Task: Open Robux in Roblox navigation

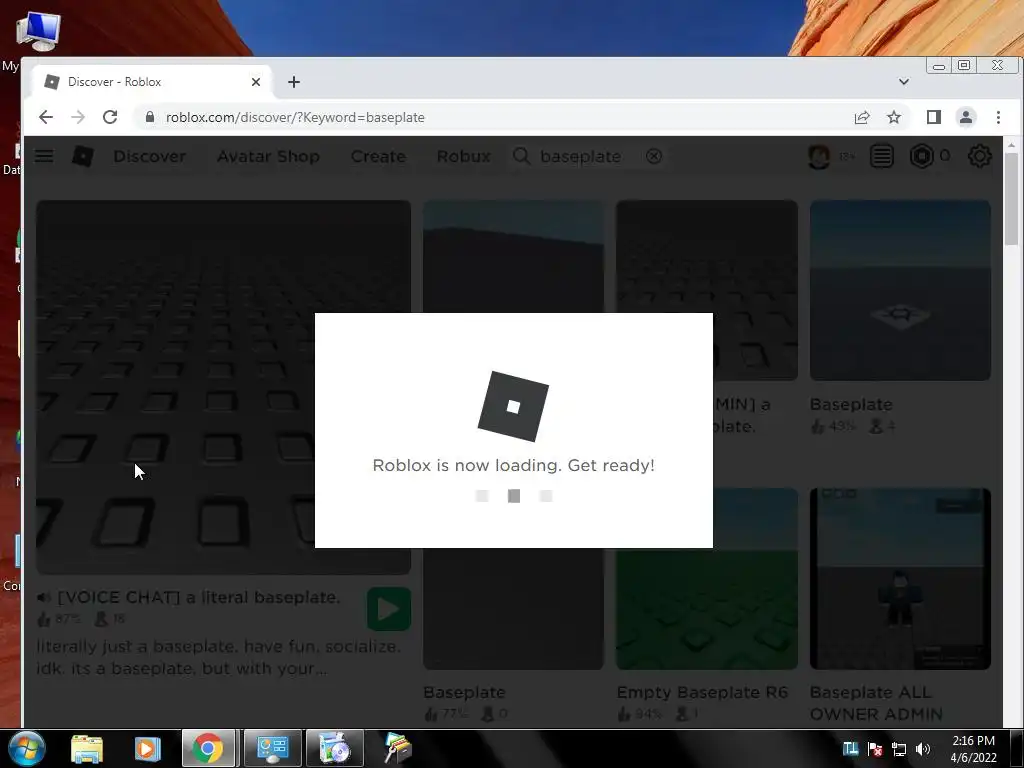Action: pyautogui.click(x=464, y=156)
